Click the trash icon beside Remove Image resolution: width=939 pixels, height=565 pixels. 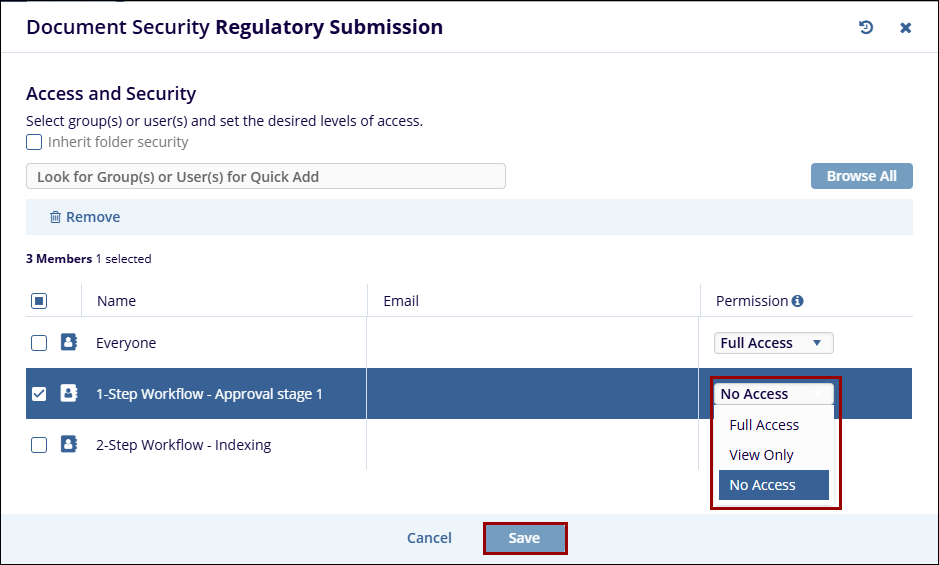(x=55, y=217)
